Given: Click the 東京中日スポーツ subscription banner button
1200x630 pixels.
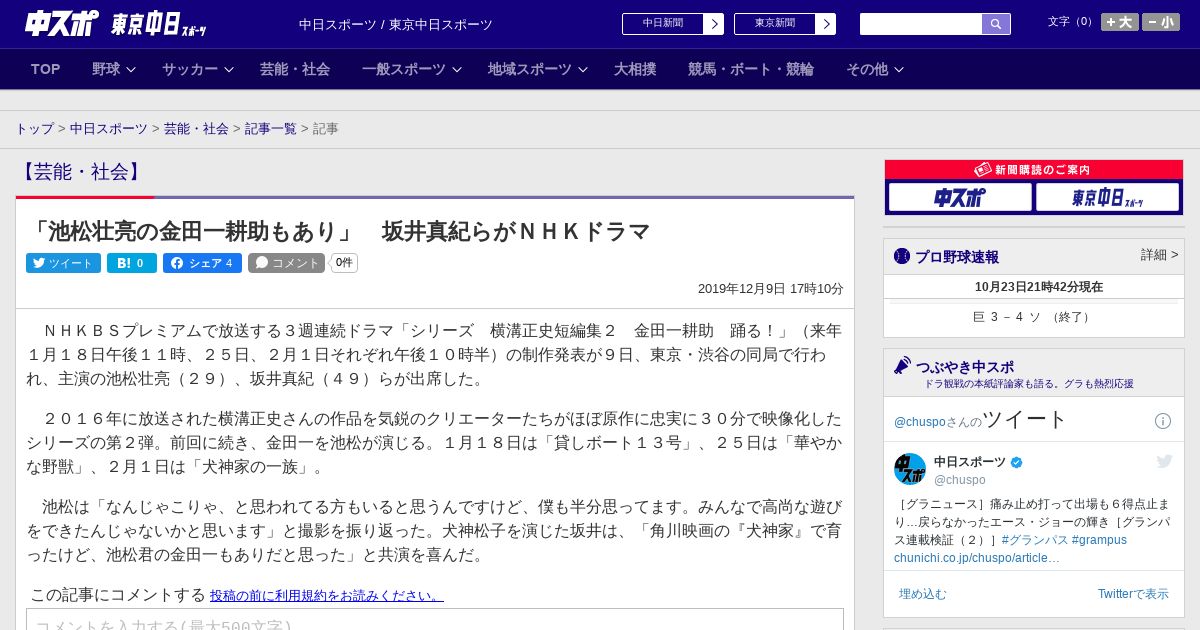Looking at the screenshot, I should (1108, 197).
